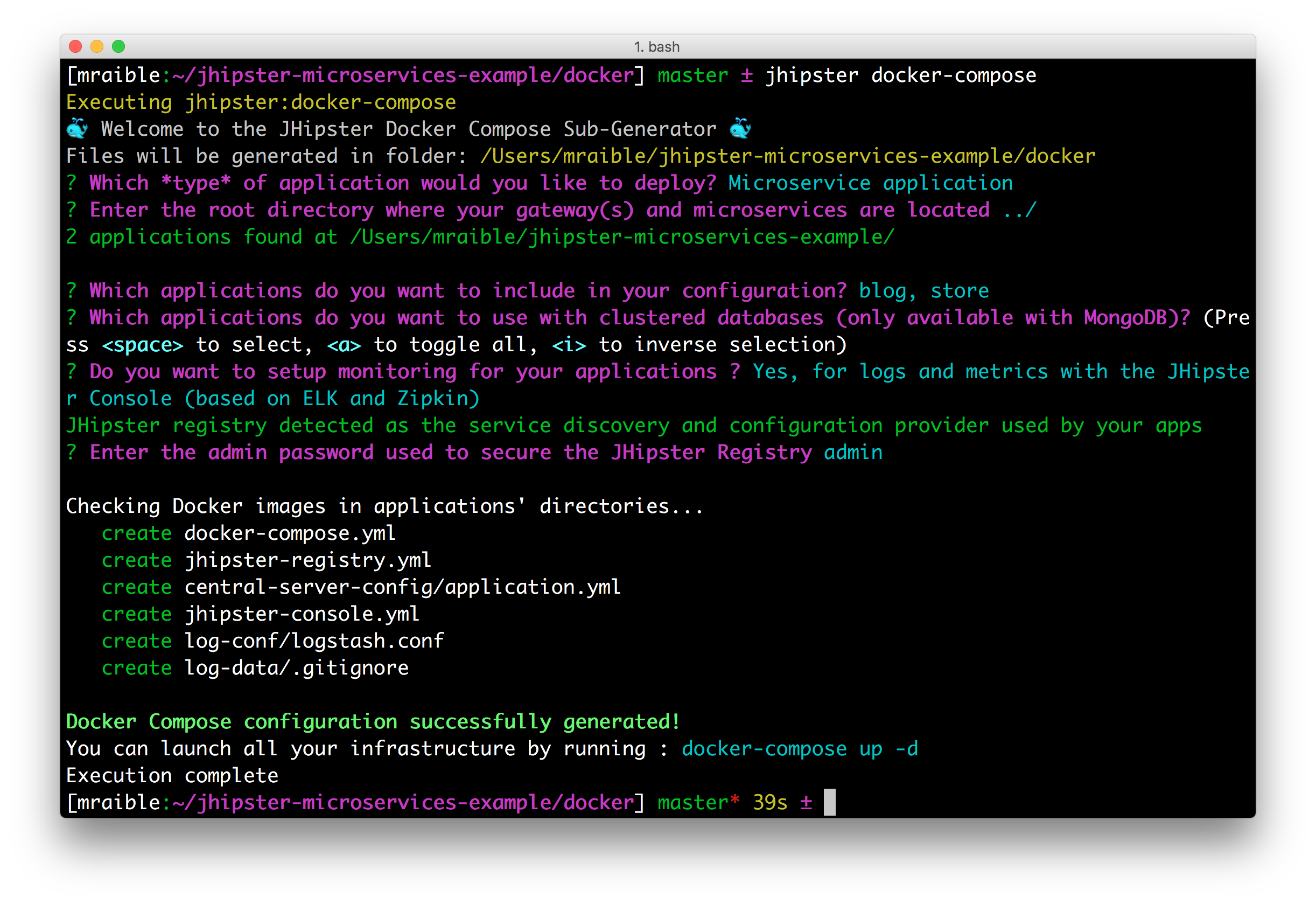Click 'log-conf/logstash.conf' file path
This screenshot has height=904, width=1316.
(x=314, y=641)
